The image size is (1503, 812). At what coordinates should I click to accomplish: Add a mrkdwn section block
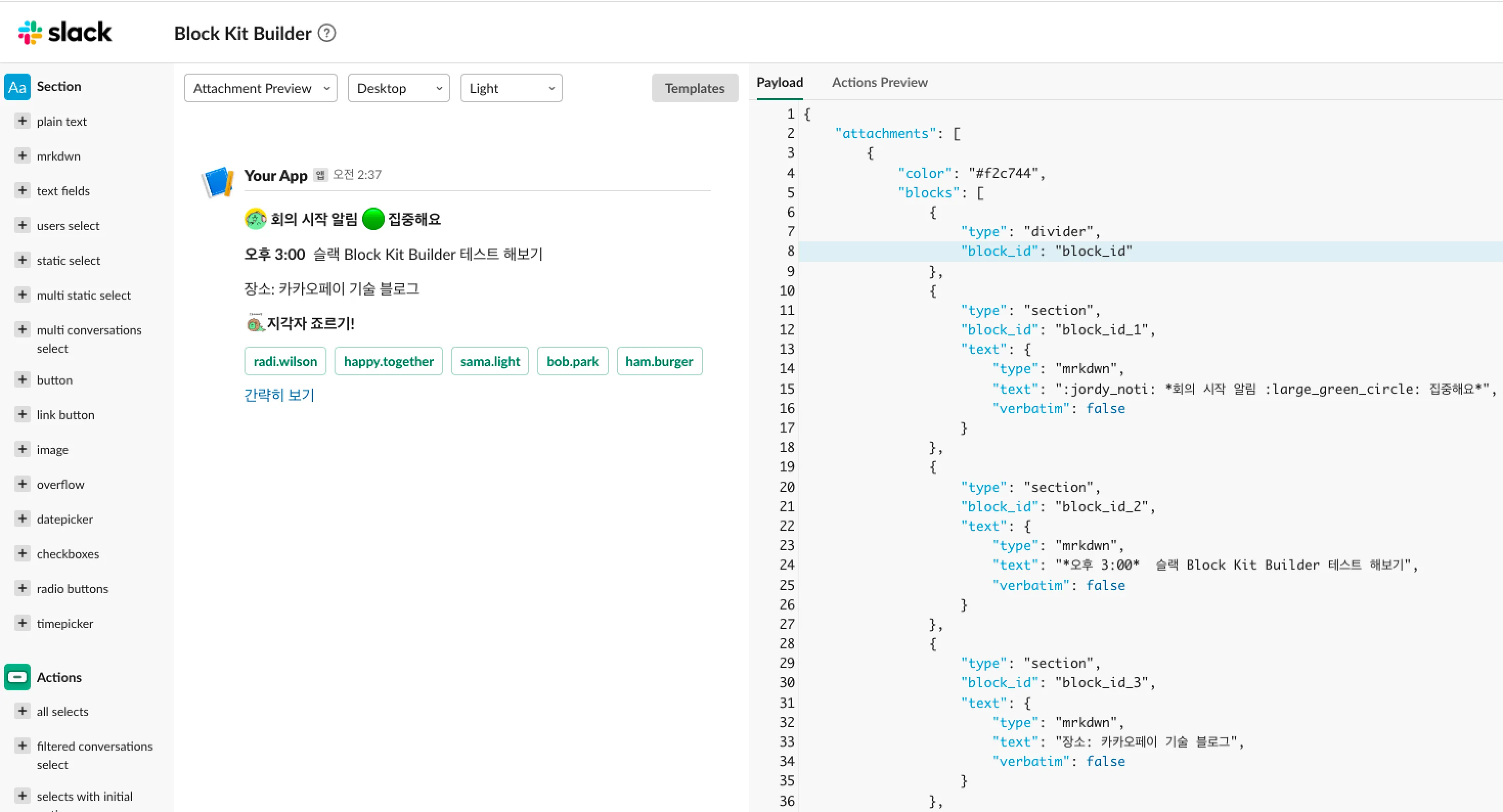(22, 156)
